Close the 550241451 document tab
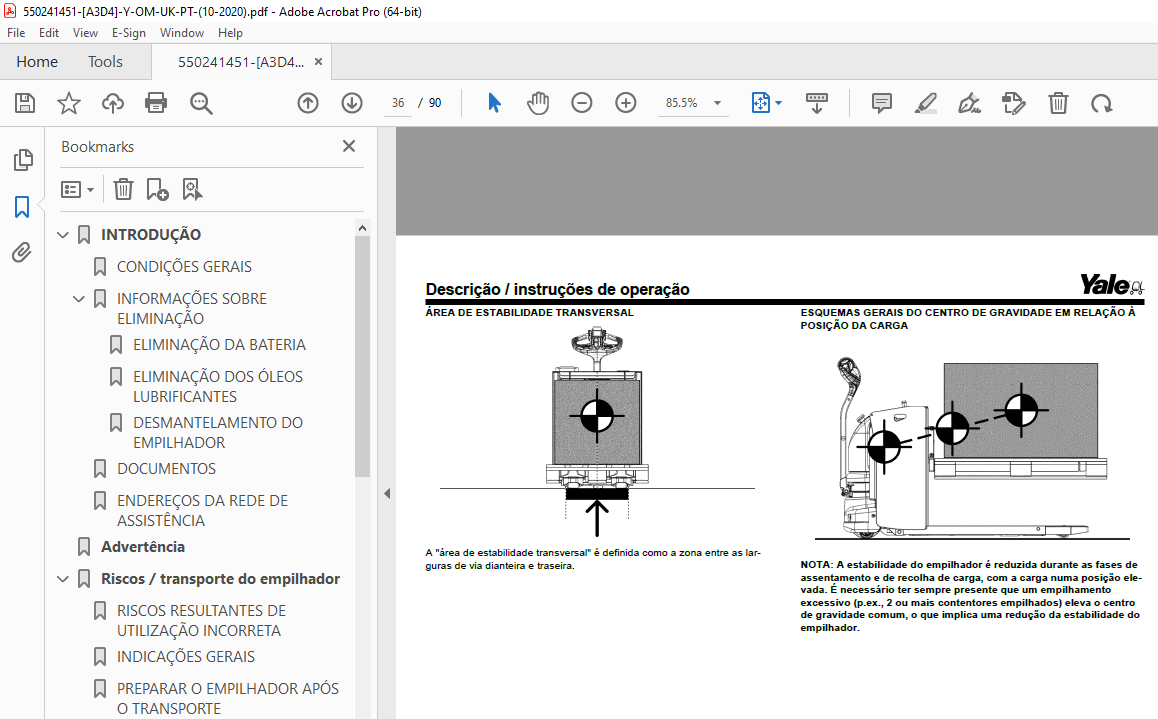This screenshot has height=719, width=1158. [x=318, y=62]
